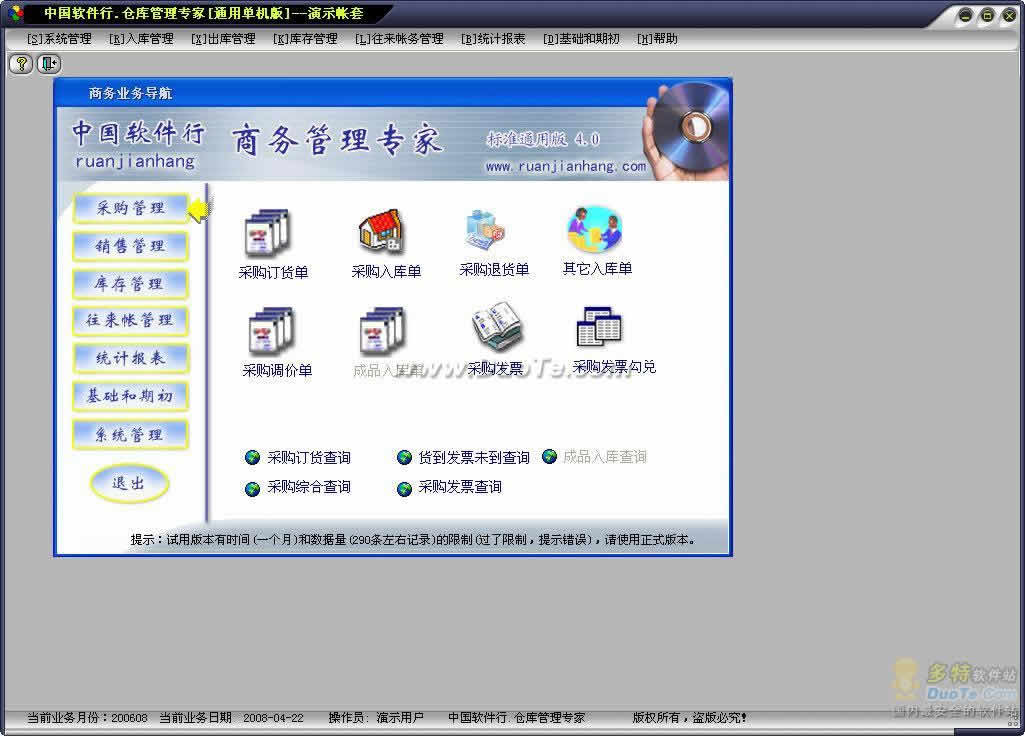Click the 其它入库单 text label
The image size is (1025, 736).
click(x=597, y=269)
